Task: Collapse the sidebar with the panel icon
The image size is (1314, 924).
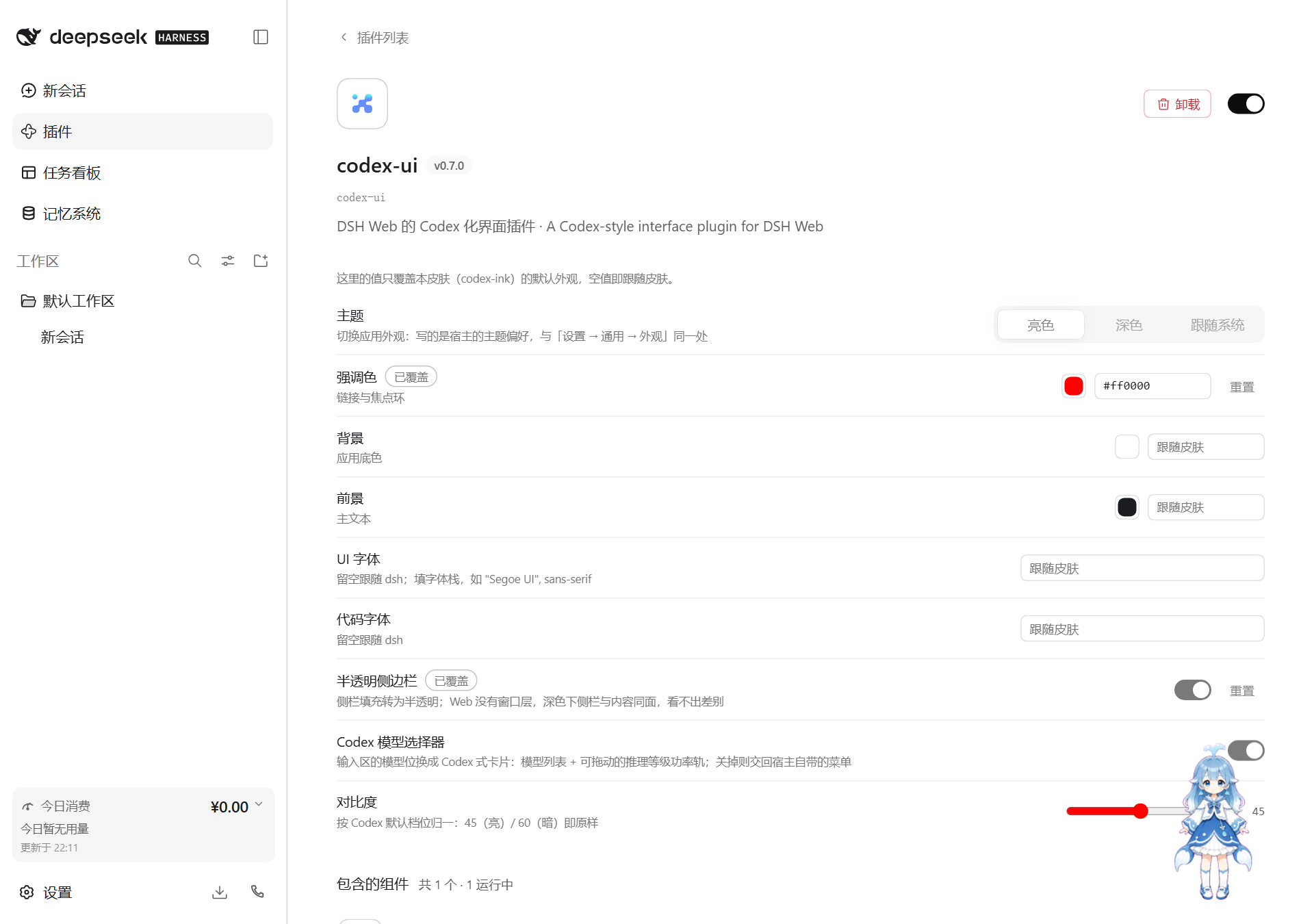Action: (x=261, y=37)
